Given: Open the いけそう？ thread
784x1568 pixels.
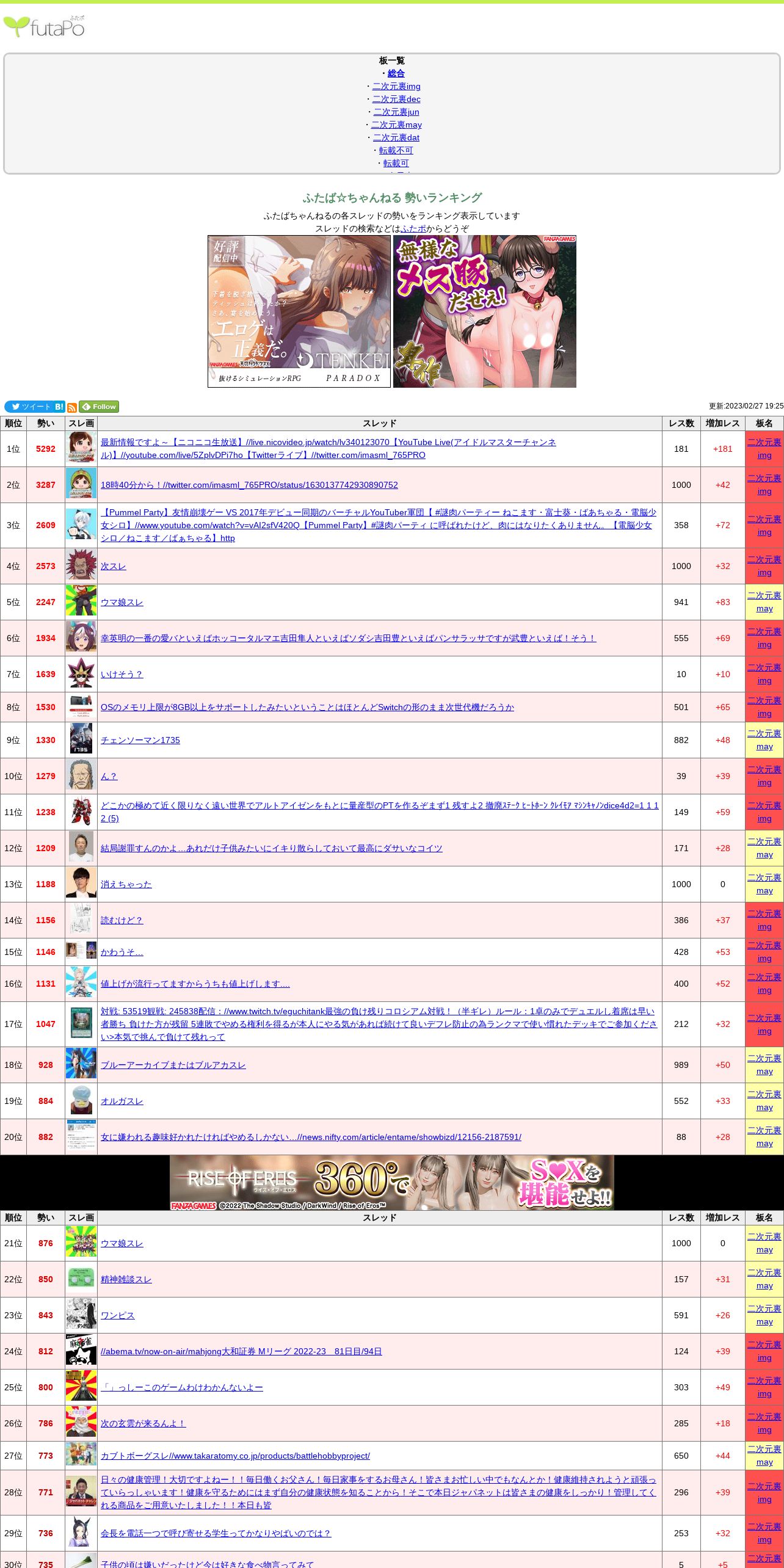Looking at the screenshot, I should click(x=122, y=674).
